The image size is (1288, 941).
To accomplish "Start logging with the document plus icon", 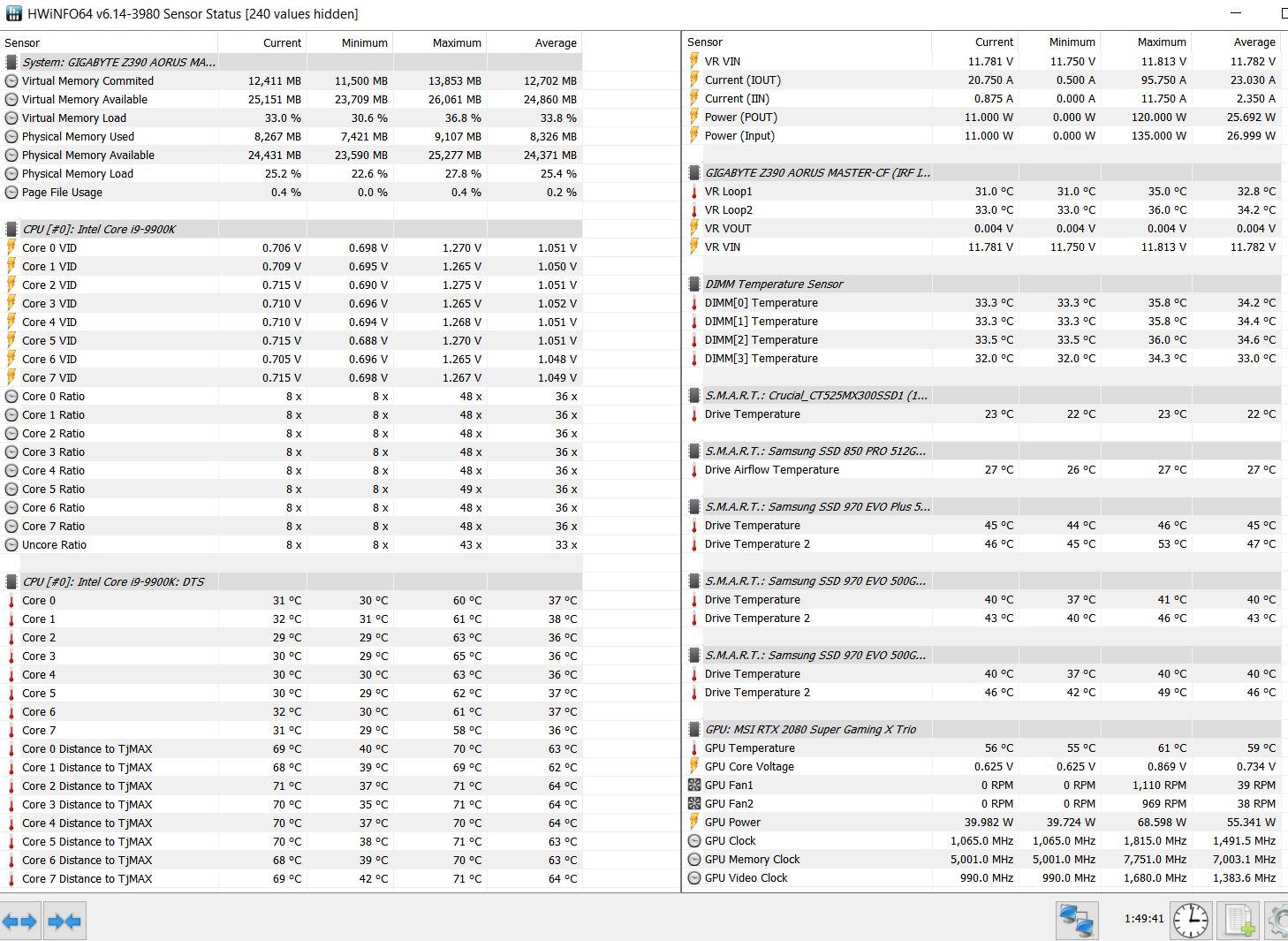I will (x=1238, y=921).
